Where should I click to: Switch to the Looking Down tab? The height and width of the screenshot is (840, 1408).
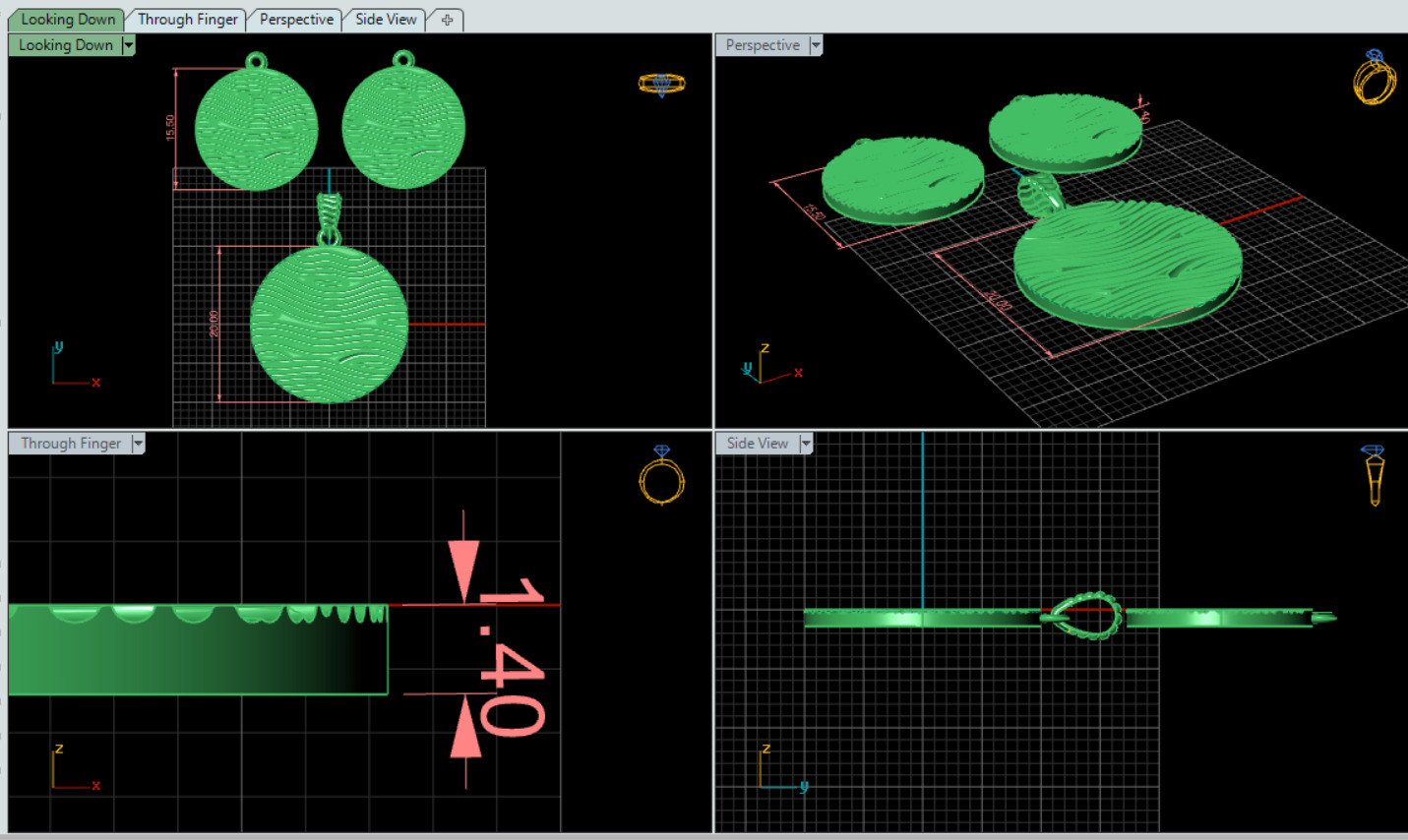click(x=67, y=19)
